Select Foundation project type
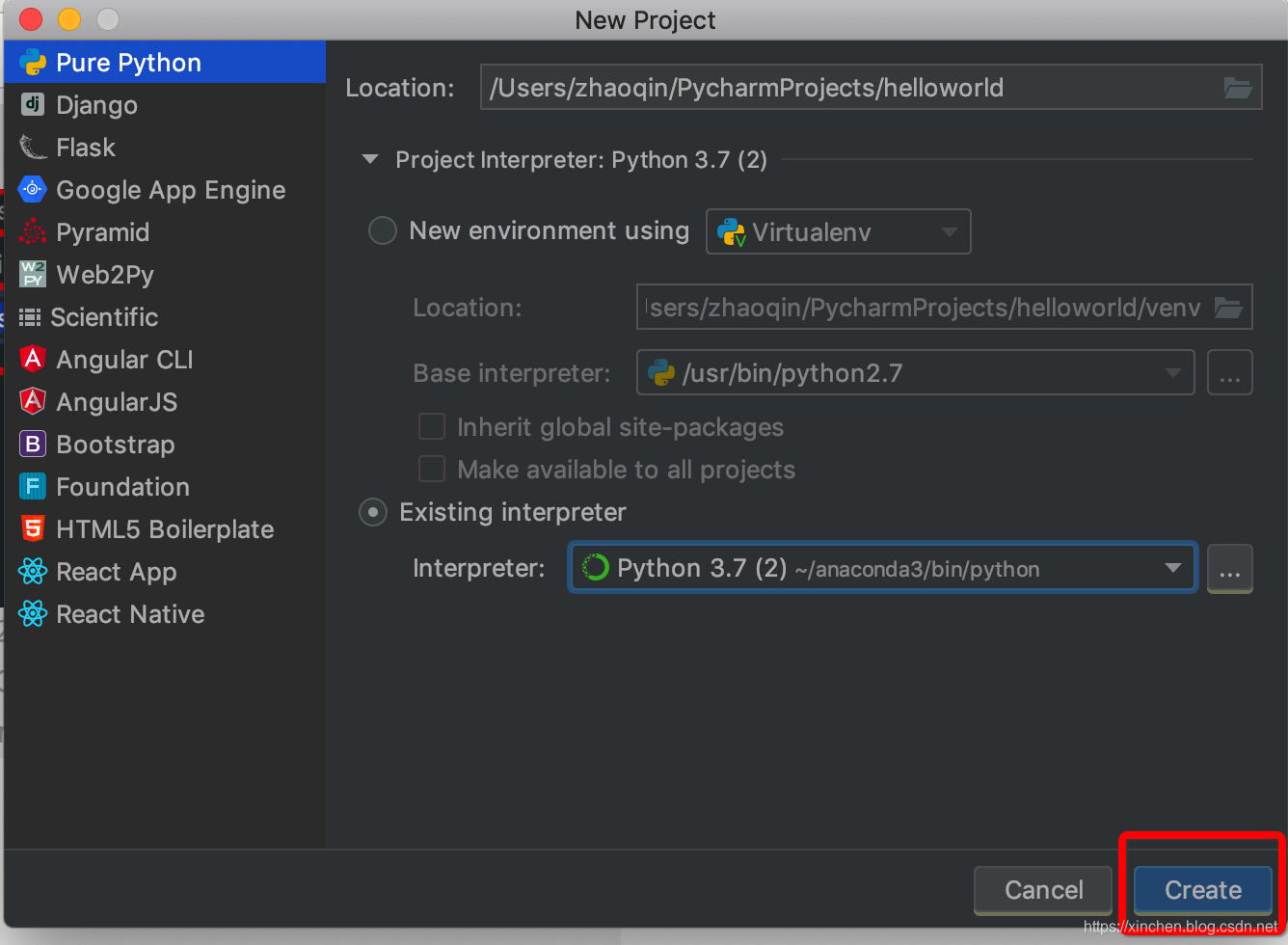The height and width of the screenshot is (945, 1288). pyautogui.click(x=165, y=486)
